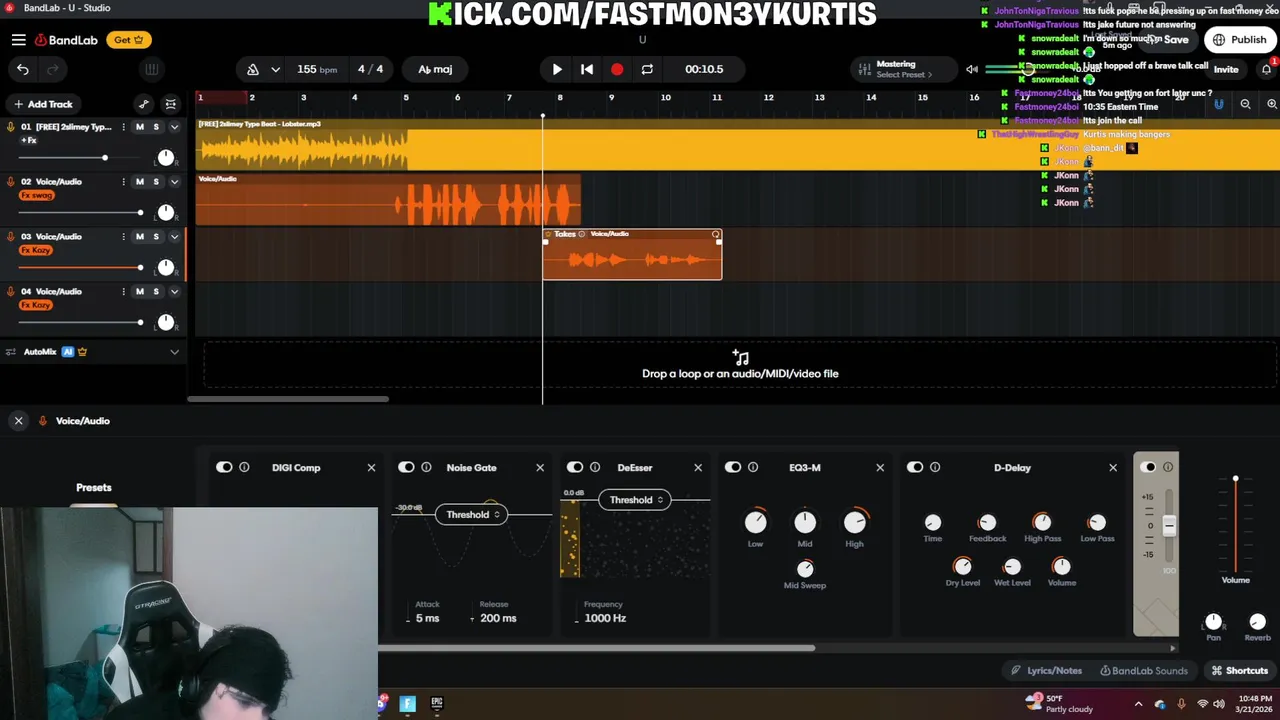
Task: Toggle the metronome icon
Action: point(253,69)
